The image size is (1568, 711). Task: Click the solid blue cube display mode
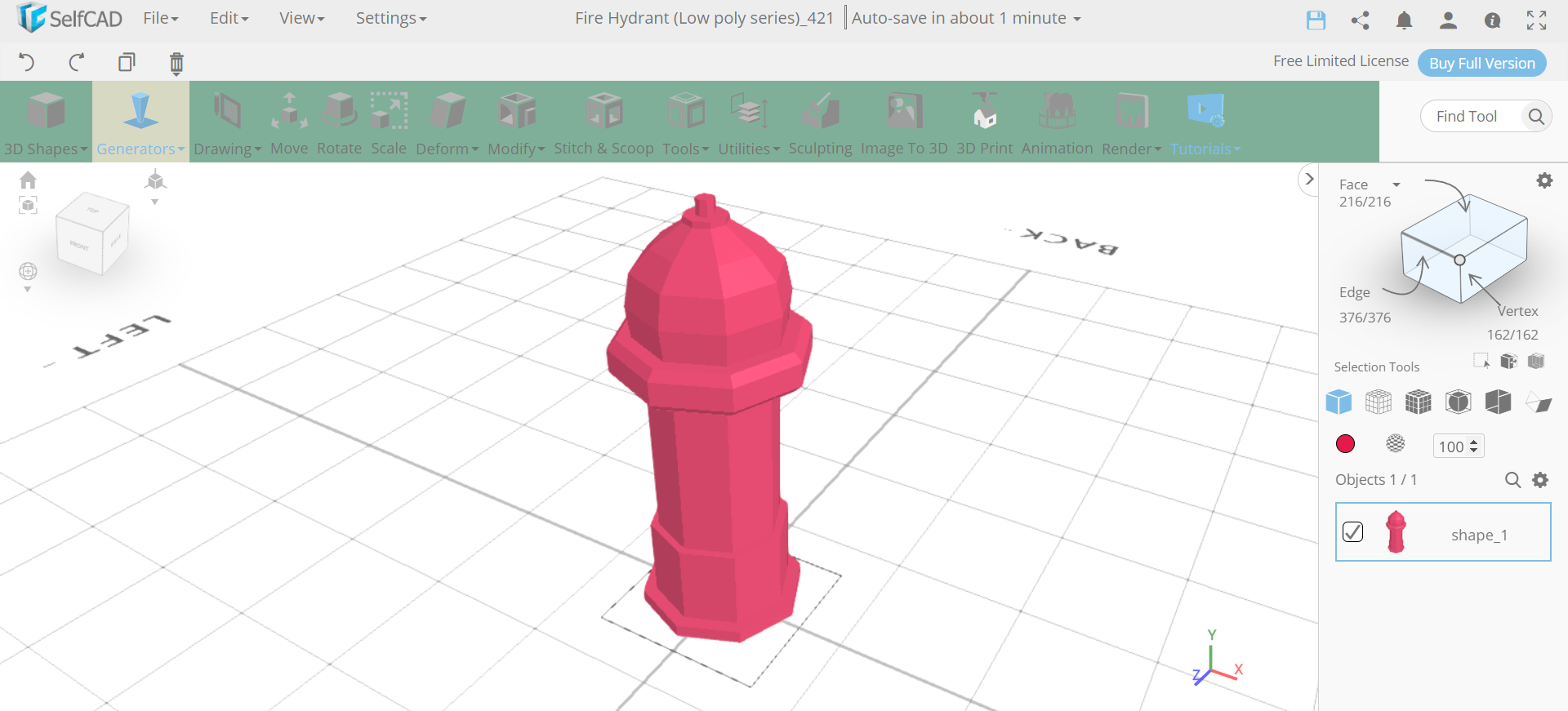click(1339, 402)
